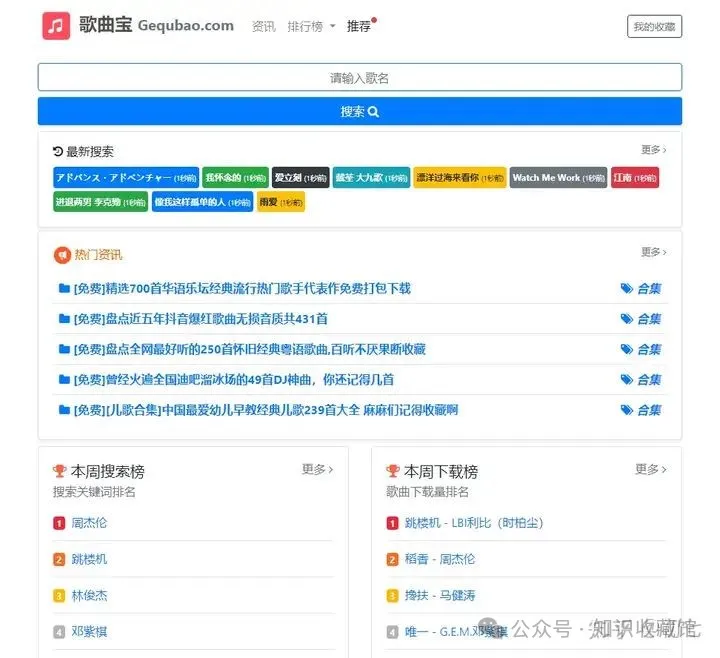Click the trophy icon beside 本周下载榜

coord(393,471)
